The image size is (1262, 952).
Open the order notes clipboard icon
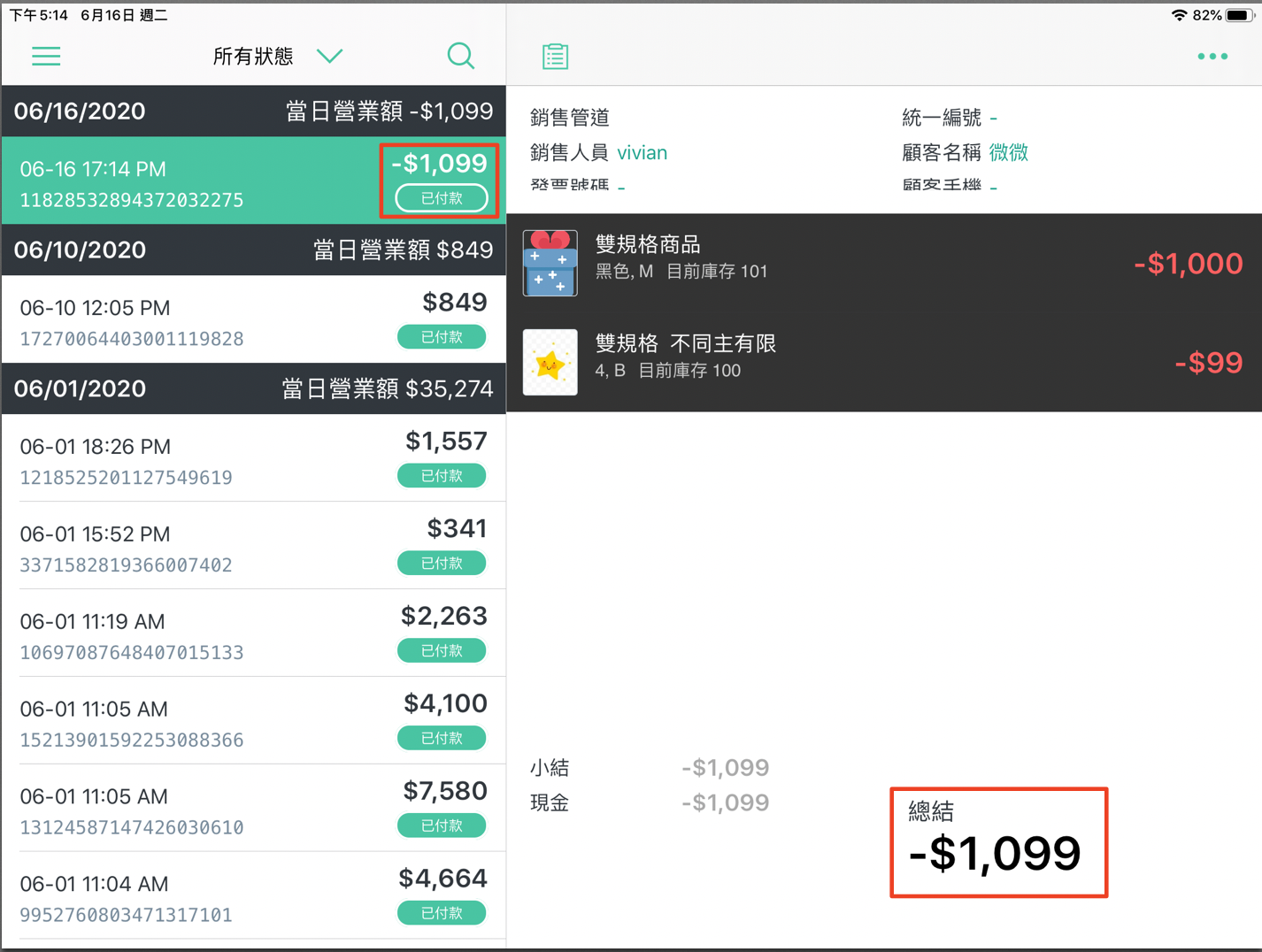(555, 57)
